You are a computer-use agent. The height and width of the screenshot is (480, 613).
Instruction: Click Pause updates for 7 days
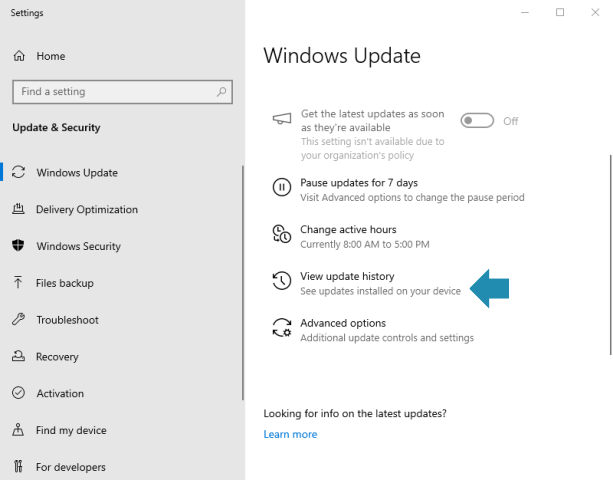pos(359,183)
